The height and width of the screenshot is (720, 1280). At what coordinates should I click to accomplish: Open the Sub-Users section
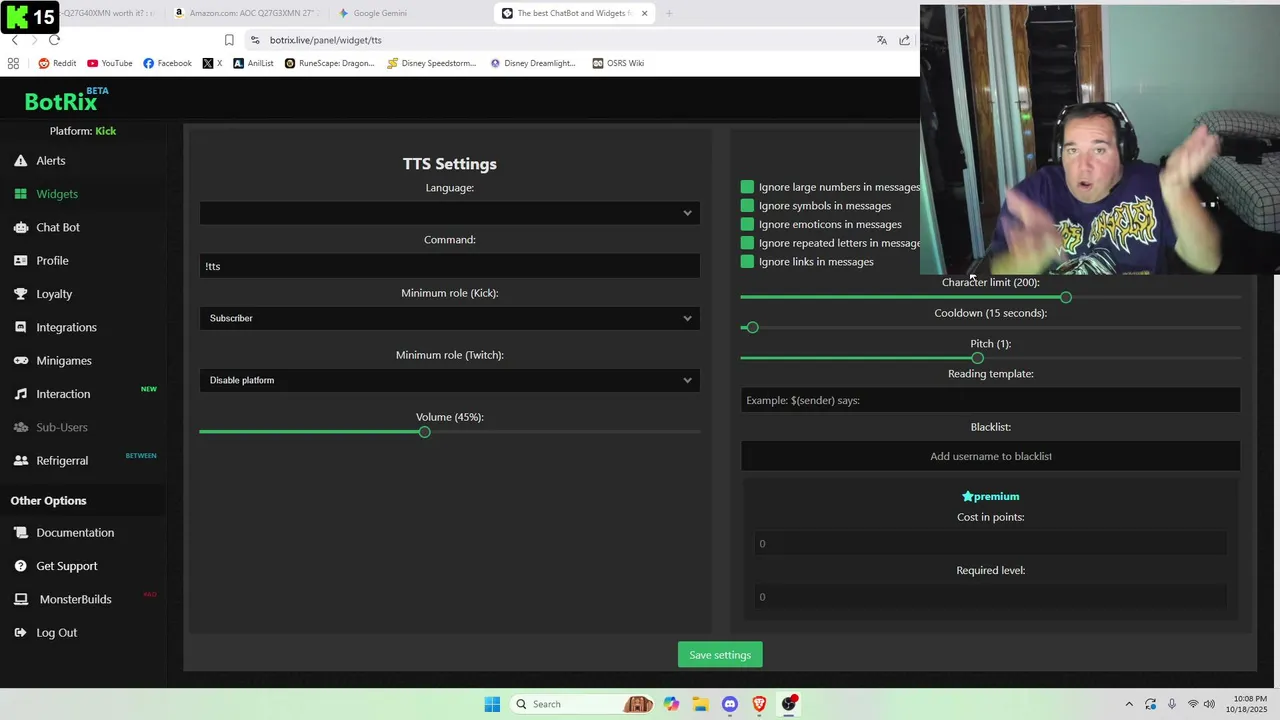[x=62, y=427]
